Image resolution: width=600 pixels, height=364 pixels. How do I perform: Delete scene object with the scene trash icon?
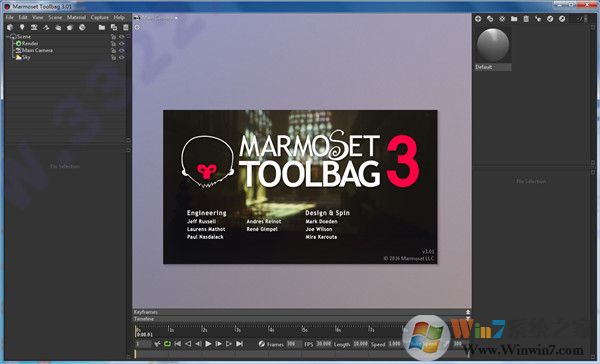tap(126, 28)
